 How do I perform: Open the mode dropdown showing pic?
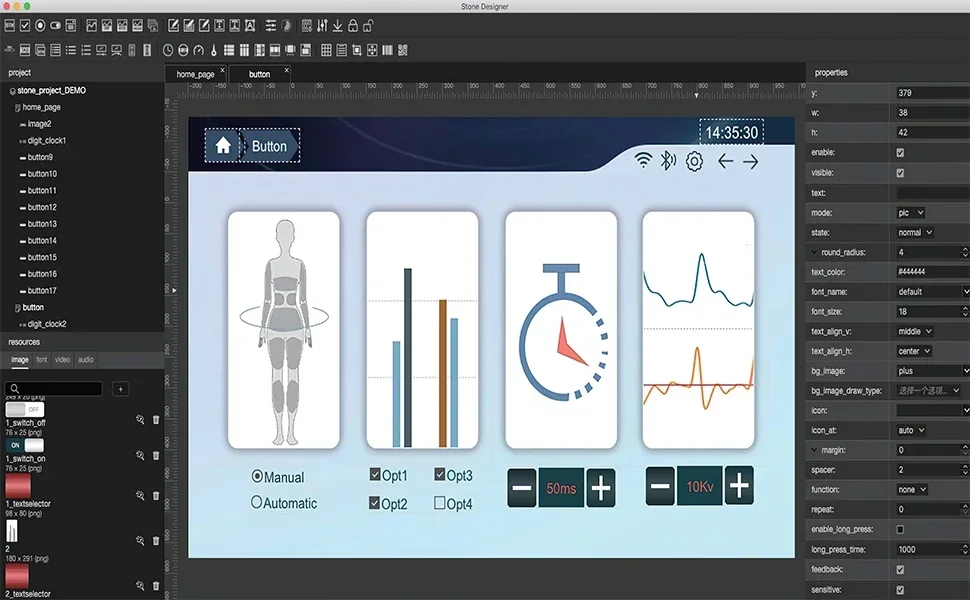coord(911,213)
